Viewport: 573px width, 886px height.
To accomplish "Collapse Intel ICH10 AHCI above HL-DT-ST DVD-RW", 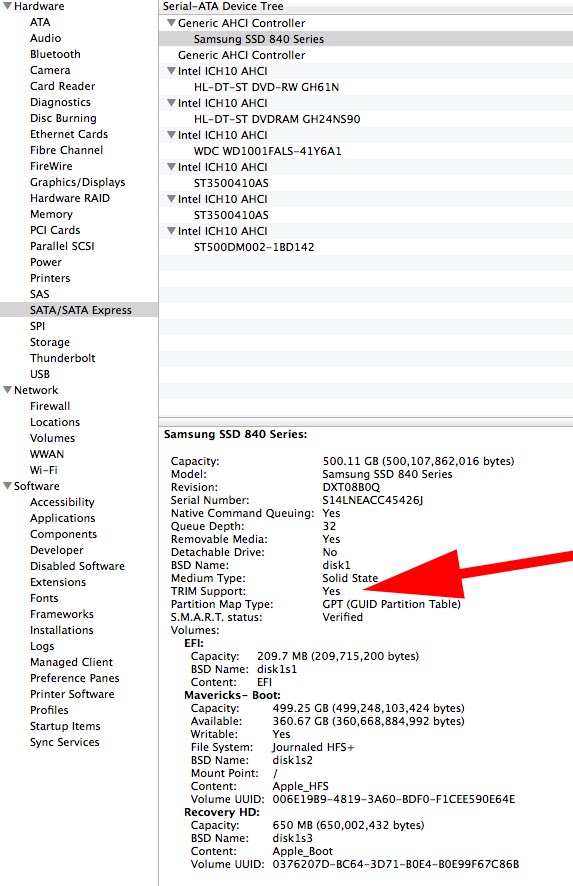I will pyautogui.click(x=171, y=71).
